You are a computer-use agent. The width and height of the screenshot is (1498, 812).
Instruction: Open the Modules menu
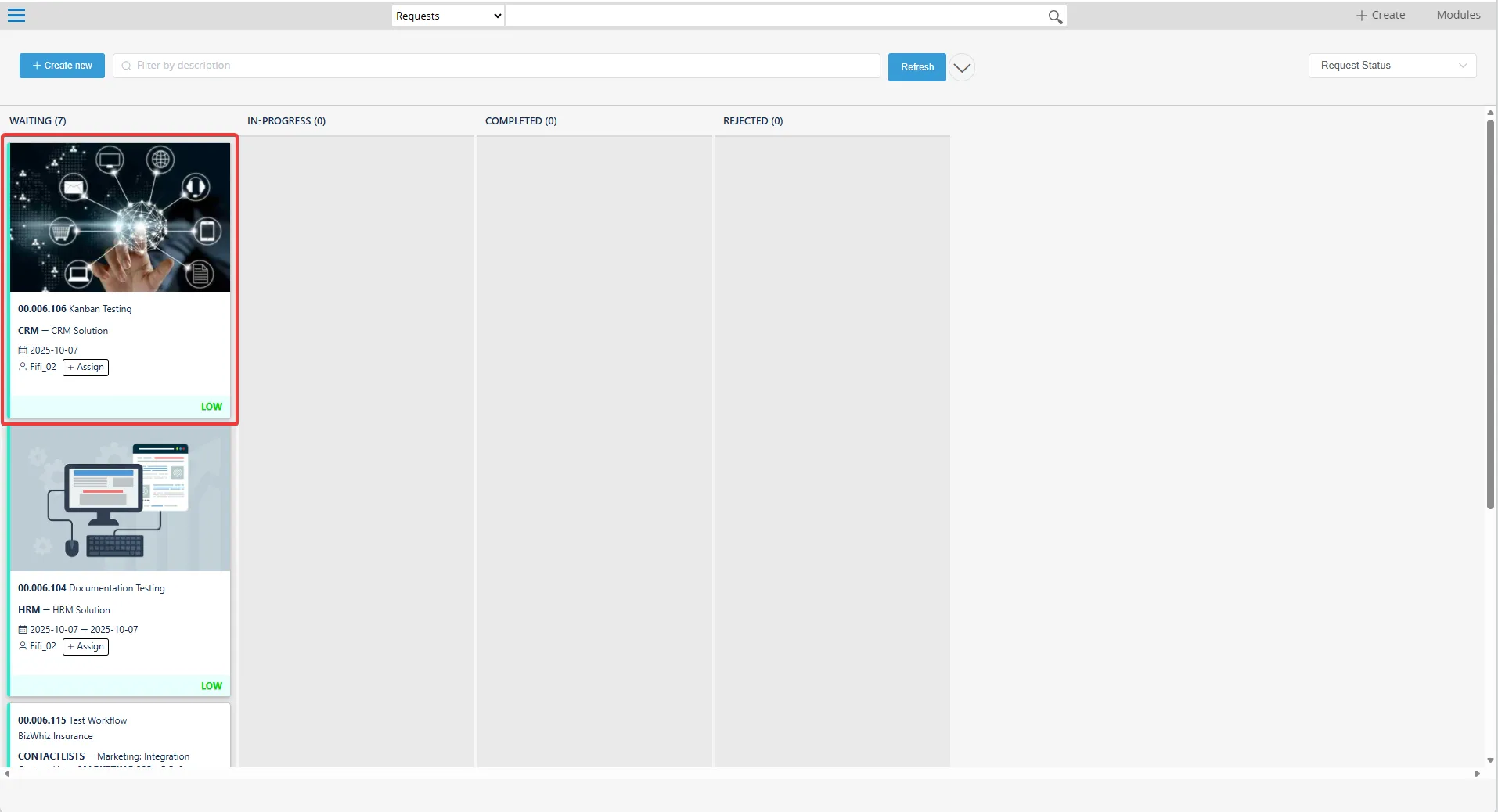click(x=1458, y=15)
